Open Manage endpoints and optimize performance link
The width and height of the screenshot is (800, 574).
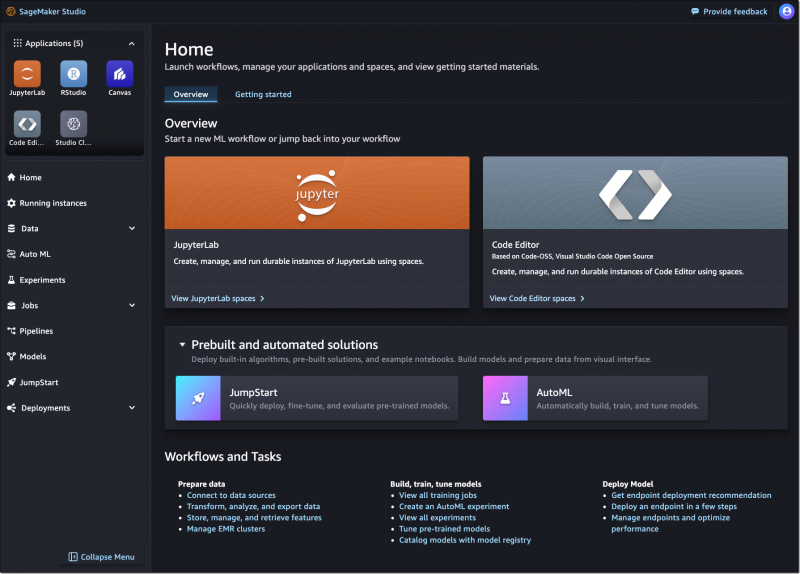[x=670, y=523]
